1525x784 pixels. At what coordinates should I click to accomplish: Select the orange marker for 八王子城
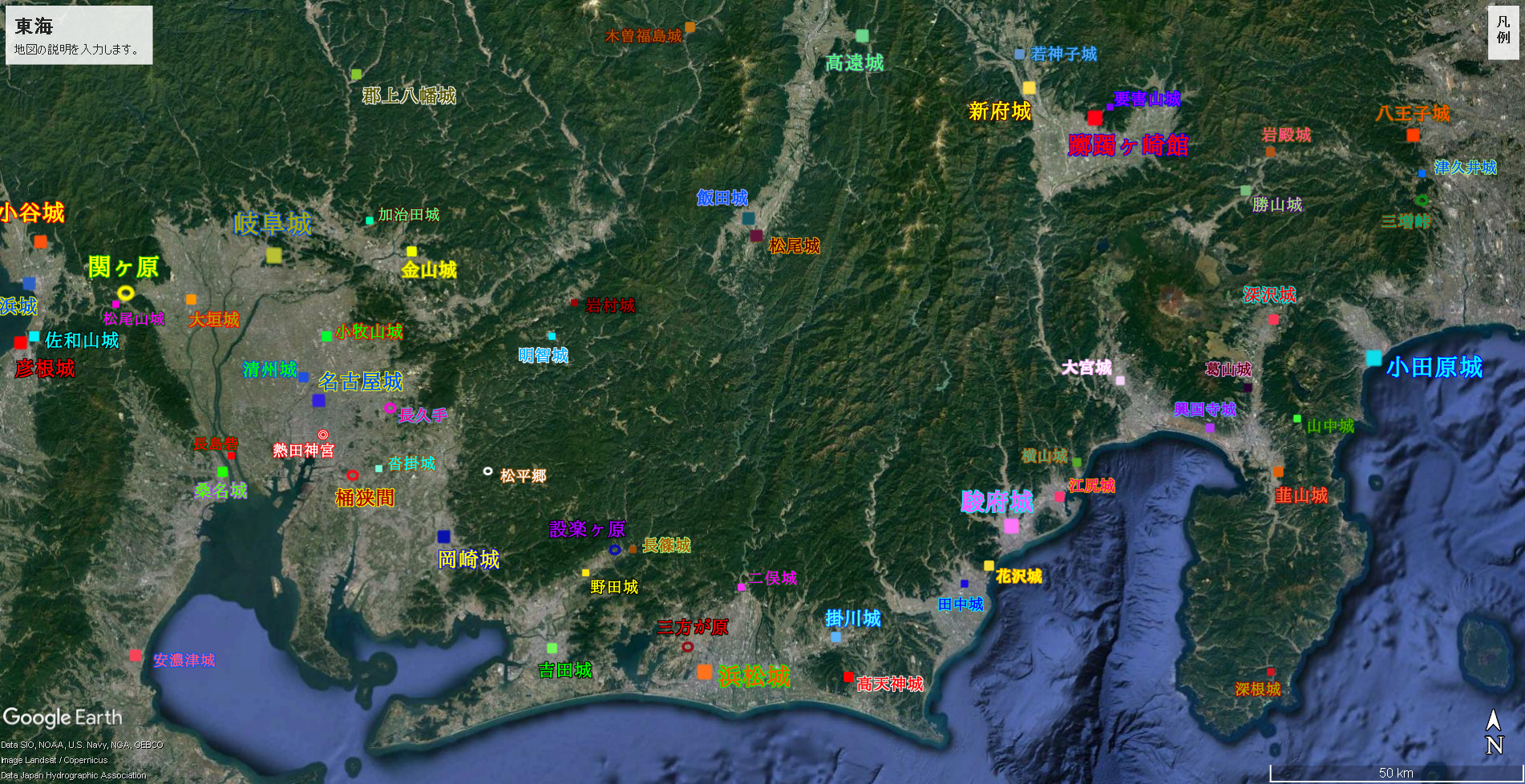[1413, 135]
